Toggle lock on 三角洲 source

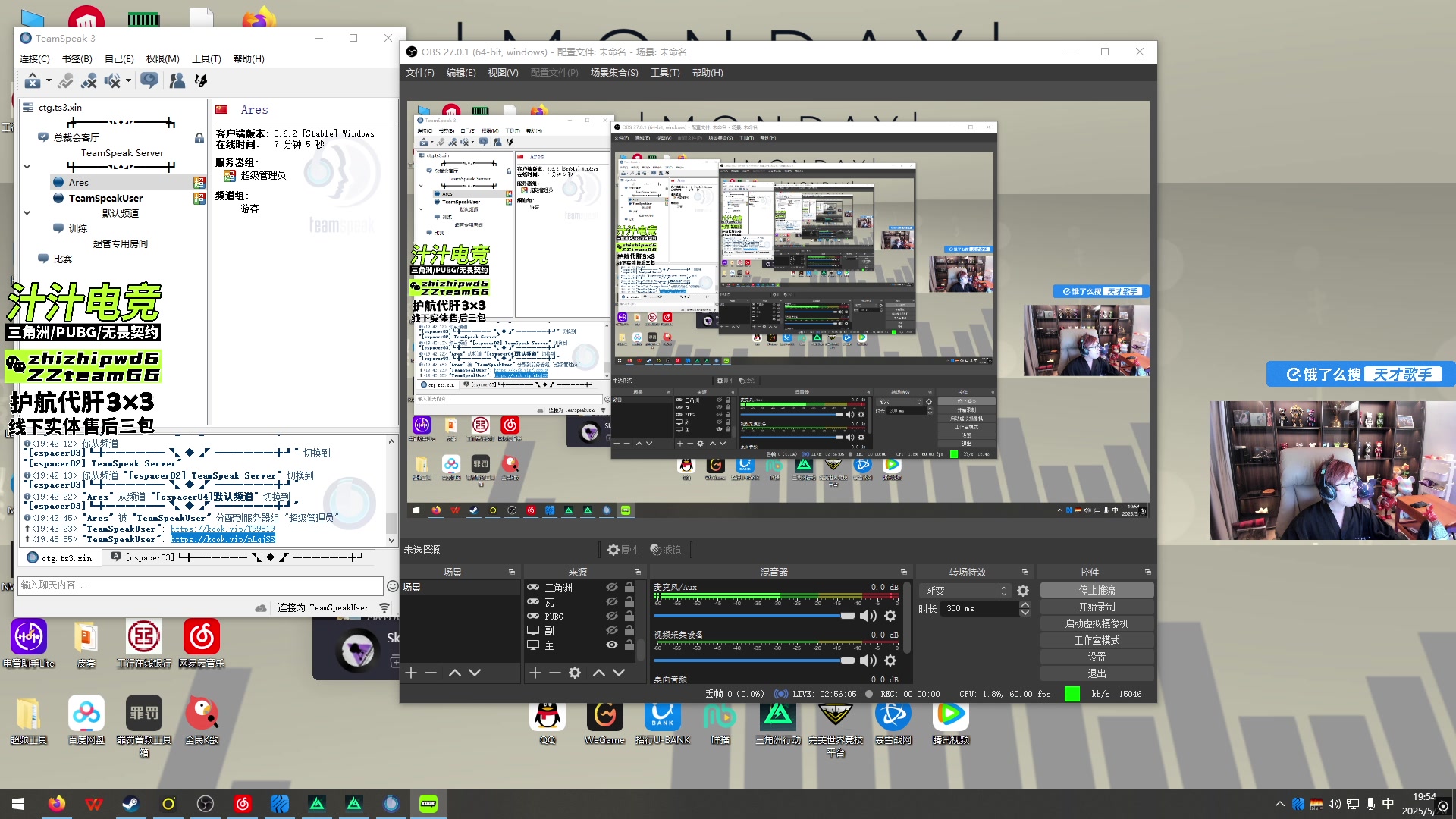(x=629, y=588)
